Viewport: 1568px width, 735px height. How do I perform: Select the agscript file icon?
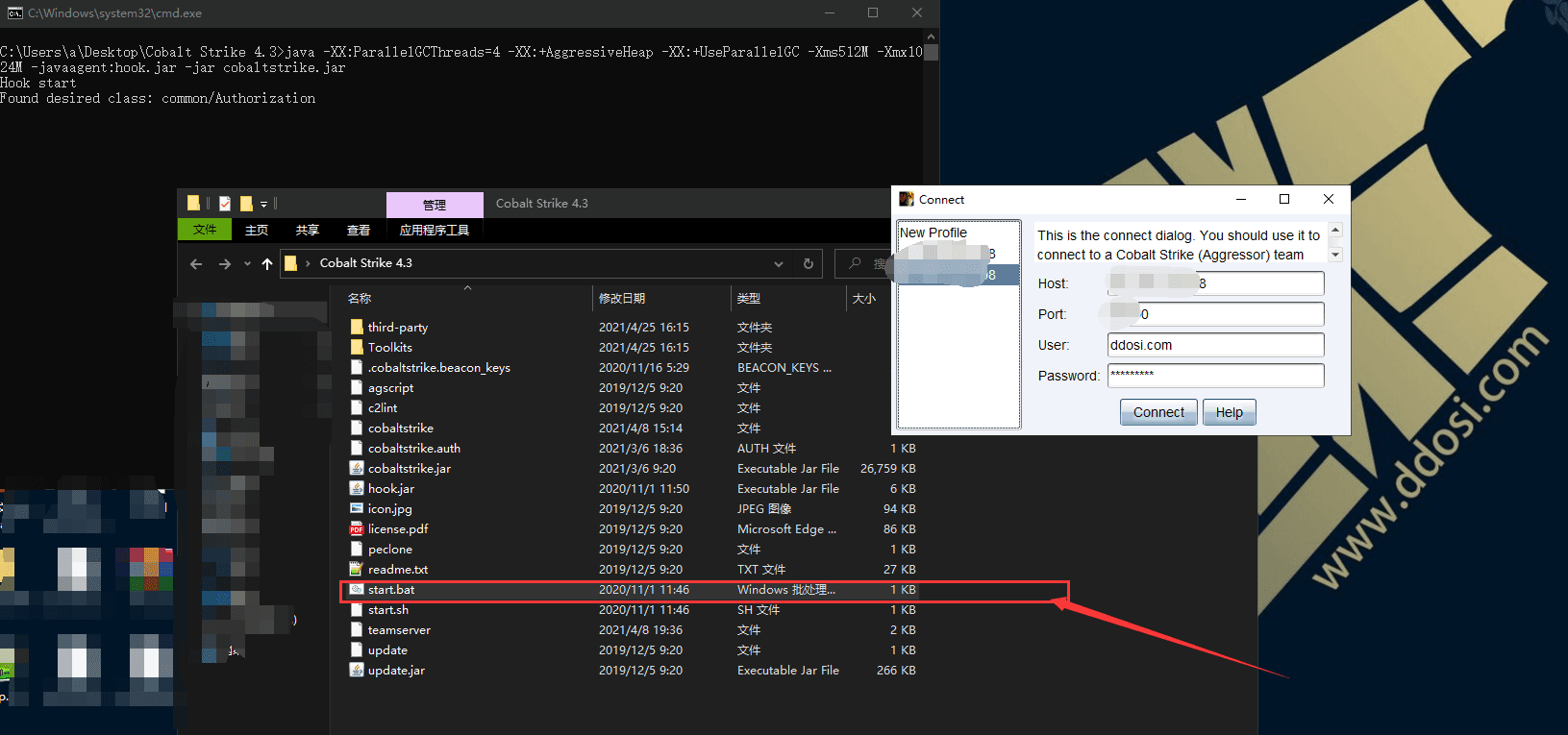coord(357,388)
